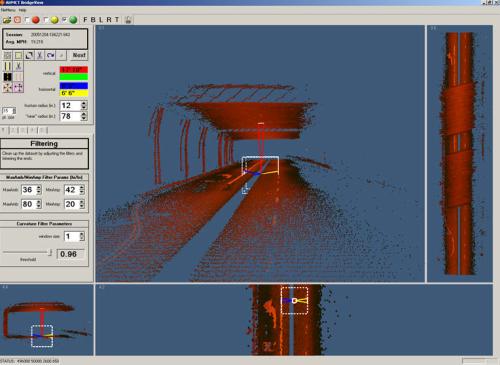
Task: Decrease the near radius value 78
Action: [x=84, y=119]
